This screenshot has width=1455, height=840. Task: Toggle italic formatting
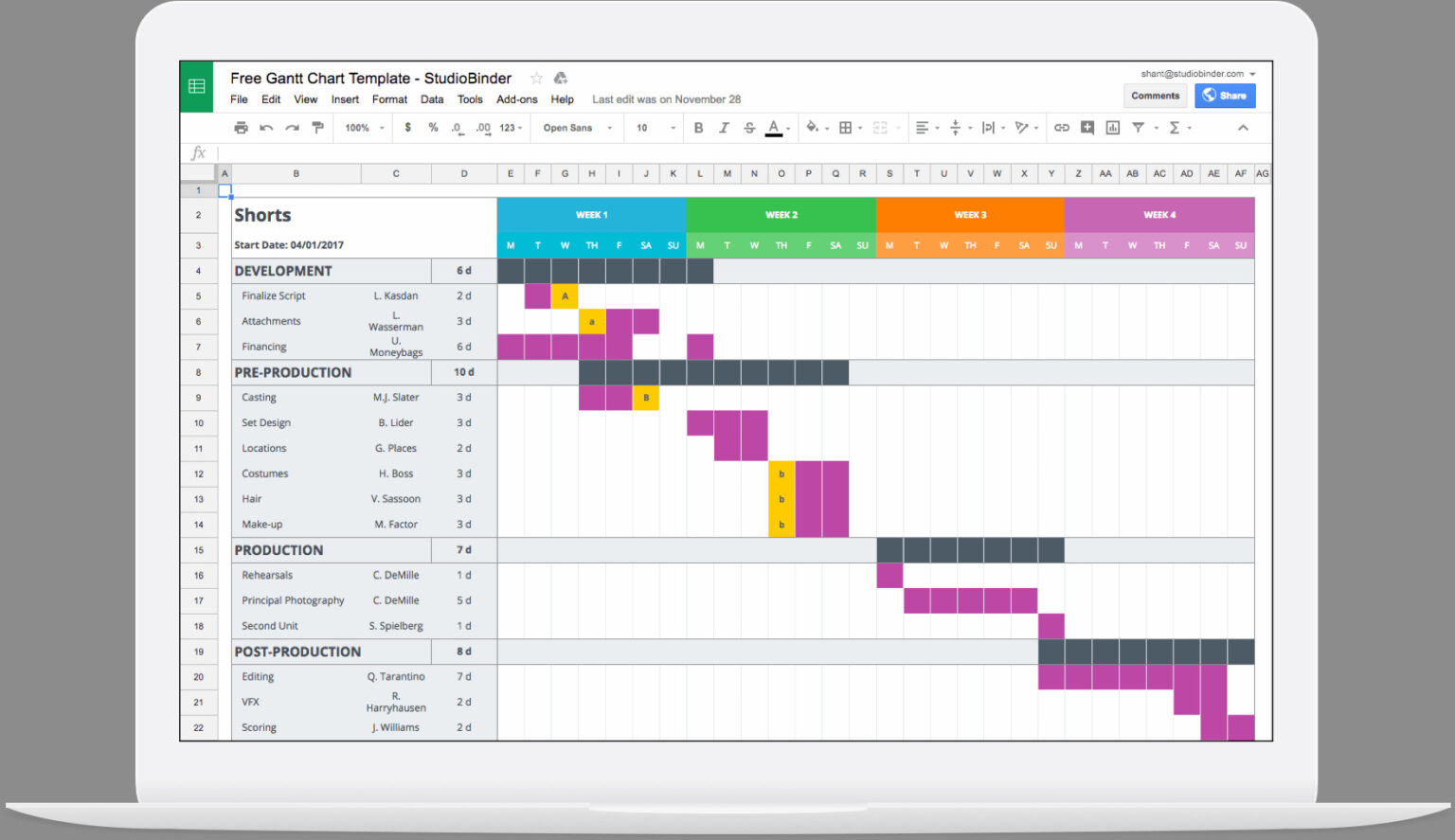[724, 128]
